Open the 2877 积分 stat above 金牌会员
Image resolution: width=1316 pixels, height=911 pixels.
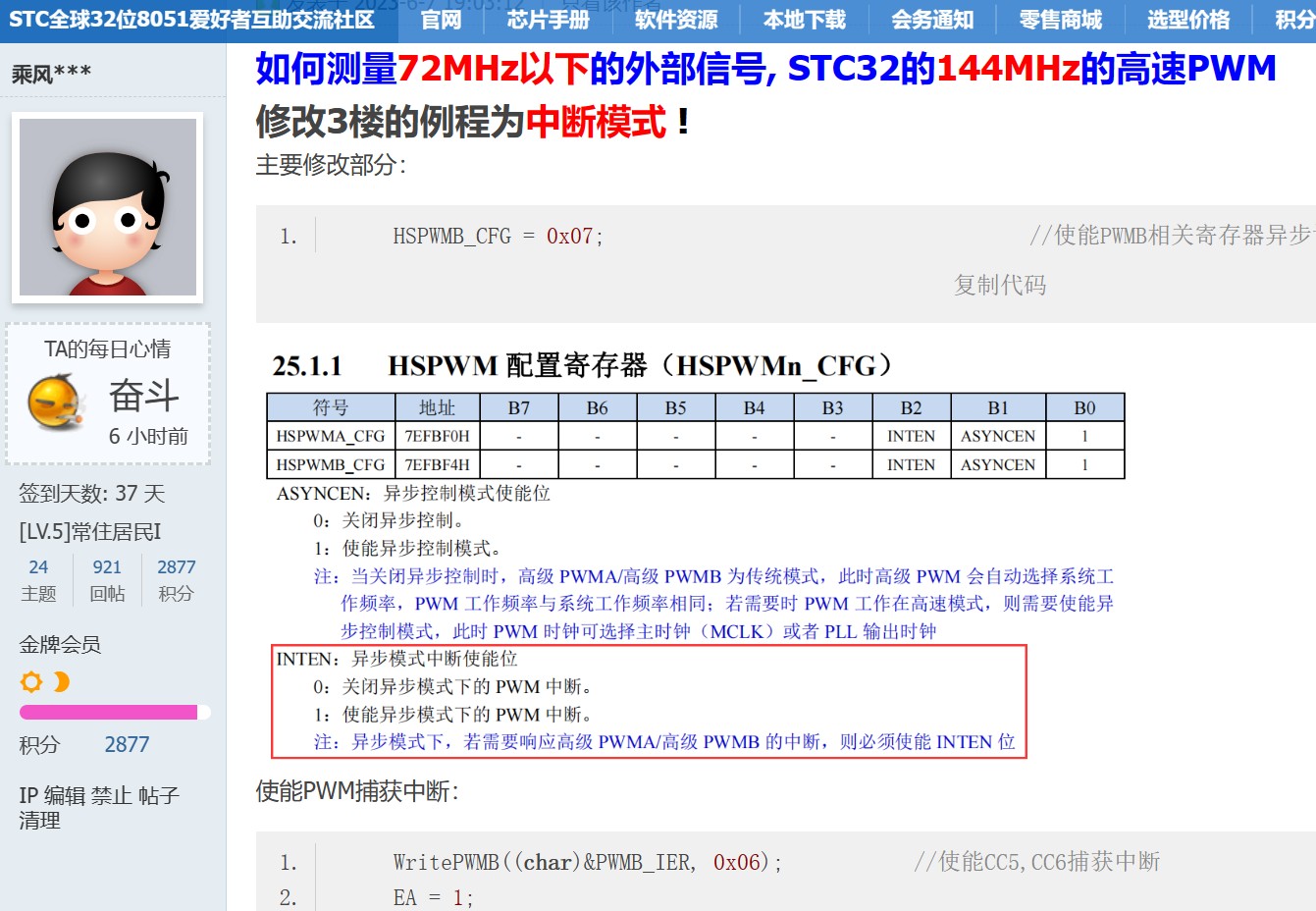(176, 579)
